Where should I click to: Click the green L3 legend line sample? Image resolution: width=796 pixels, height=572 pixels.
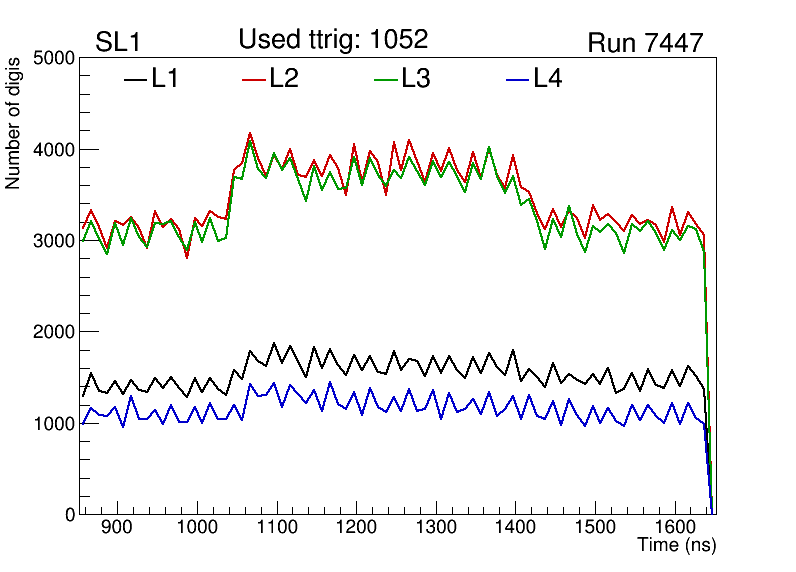tap(386, 79)
